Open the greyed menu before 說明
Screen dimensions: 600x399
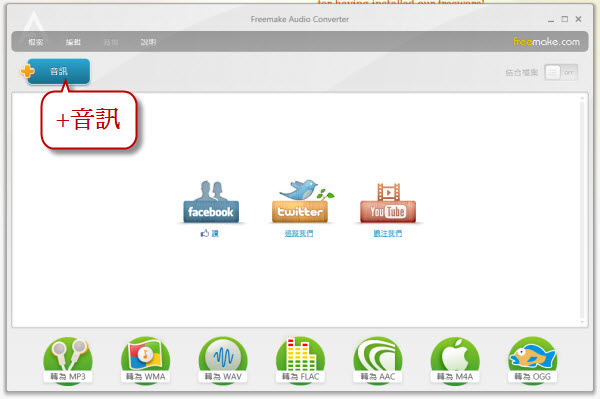click(111, 42)
